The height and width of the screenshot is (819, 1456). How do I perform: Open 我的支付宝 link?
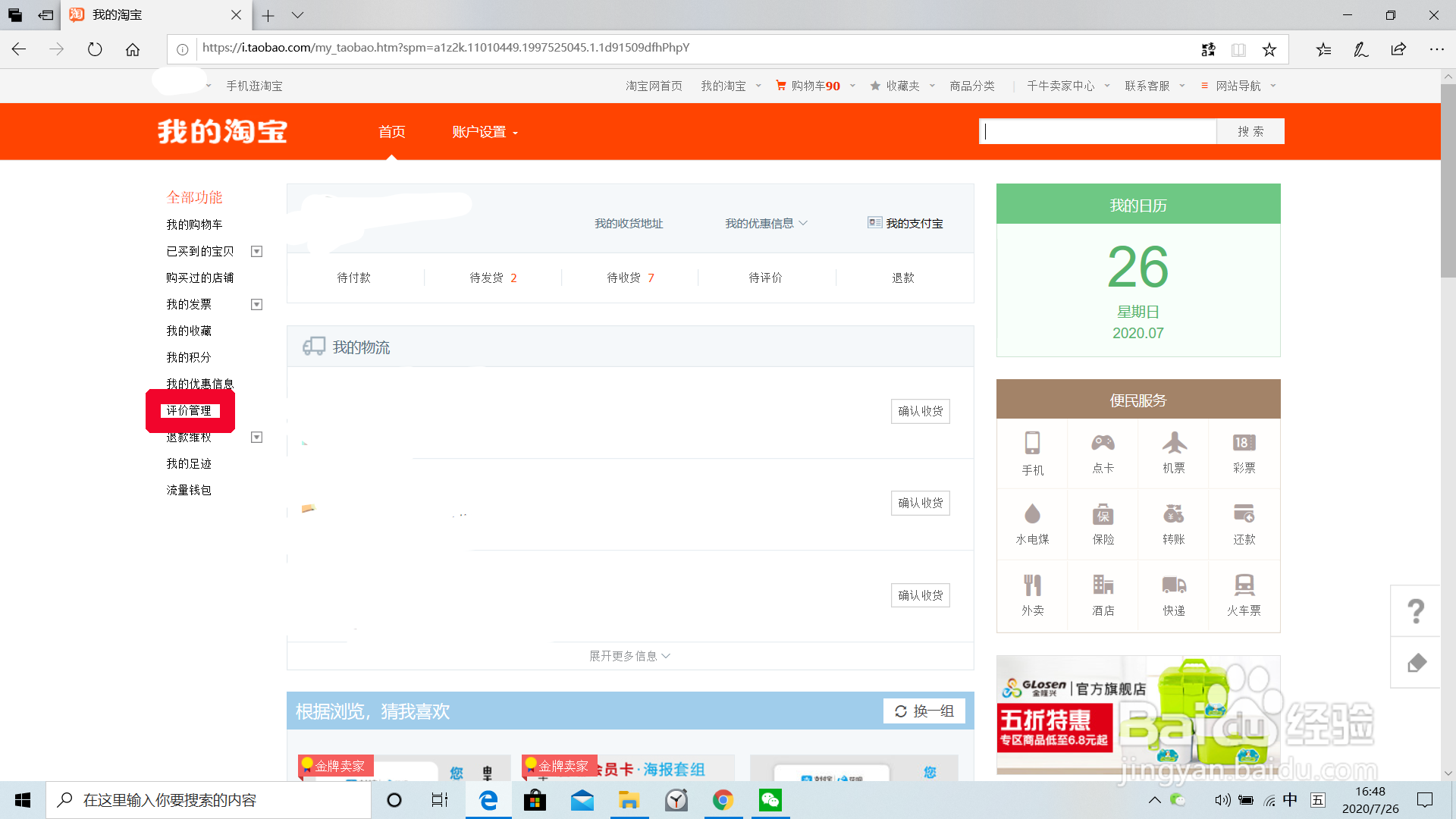(x=906, y=224)
